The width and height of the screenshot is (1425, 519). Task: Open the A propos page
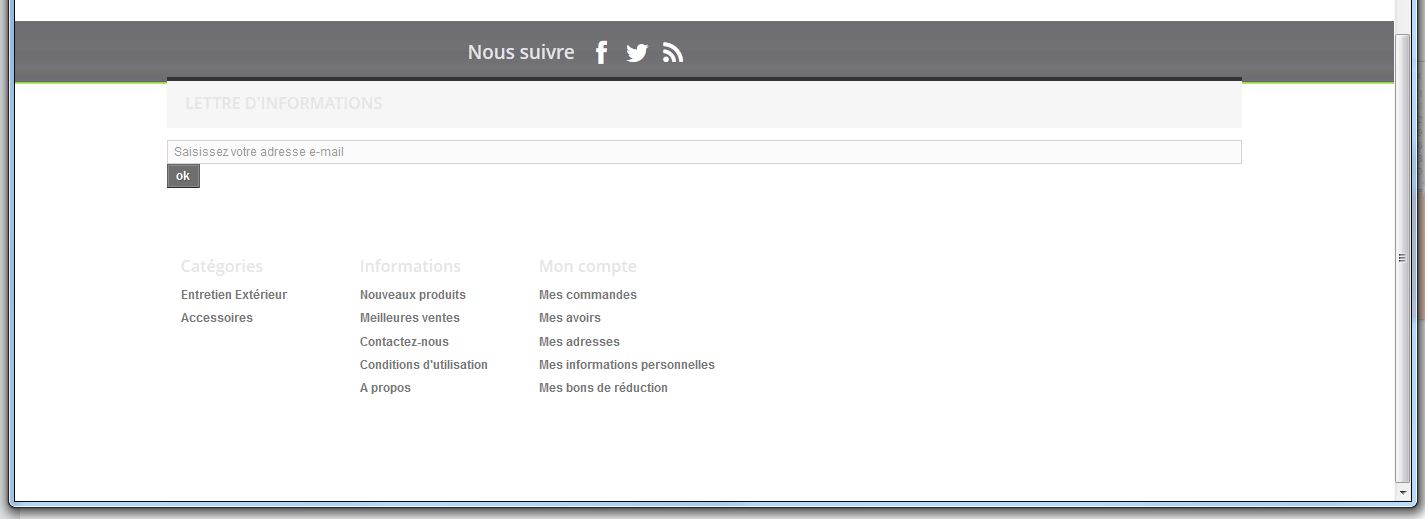pyautogui.click(x=385, y=388)
